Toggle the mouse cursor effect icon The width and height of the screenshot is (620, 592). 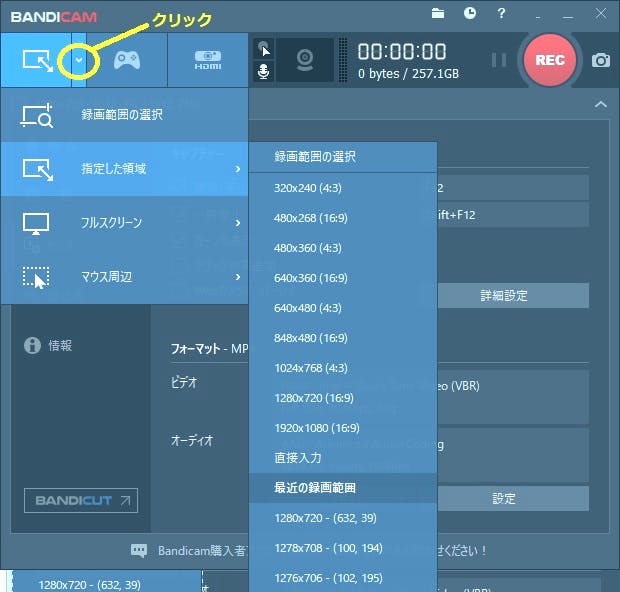[264, 49]
